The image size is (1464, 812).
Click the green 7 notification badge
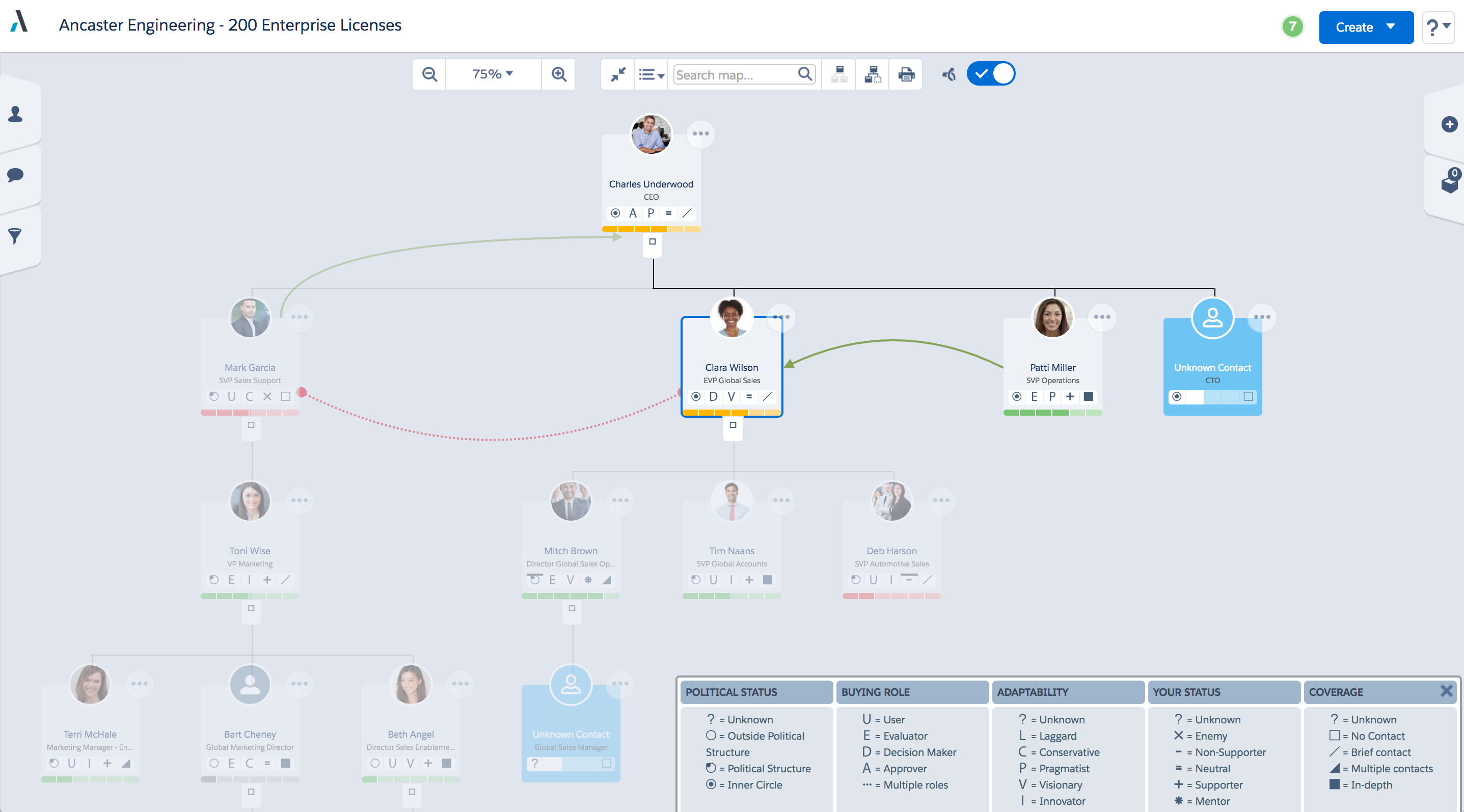(1292, 26)
